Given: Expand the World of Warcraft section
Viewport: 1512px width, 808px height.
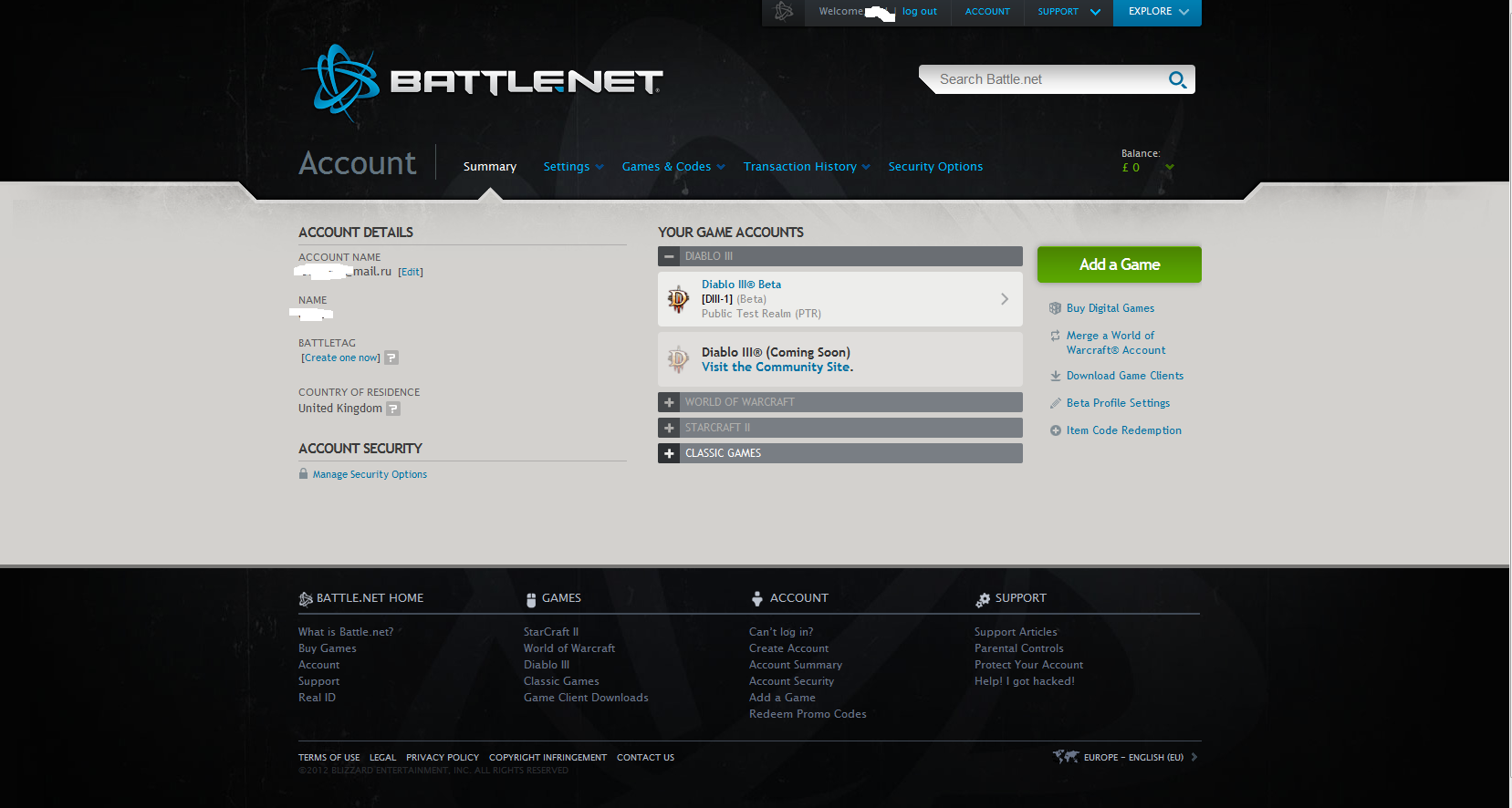Looking at the screenshot, I should [x=669, y=402].
